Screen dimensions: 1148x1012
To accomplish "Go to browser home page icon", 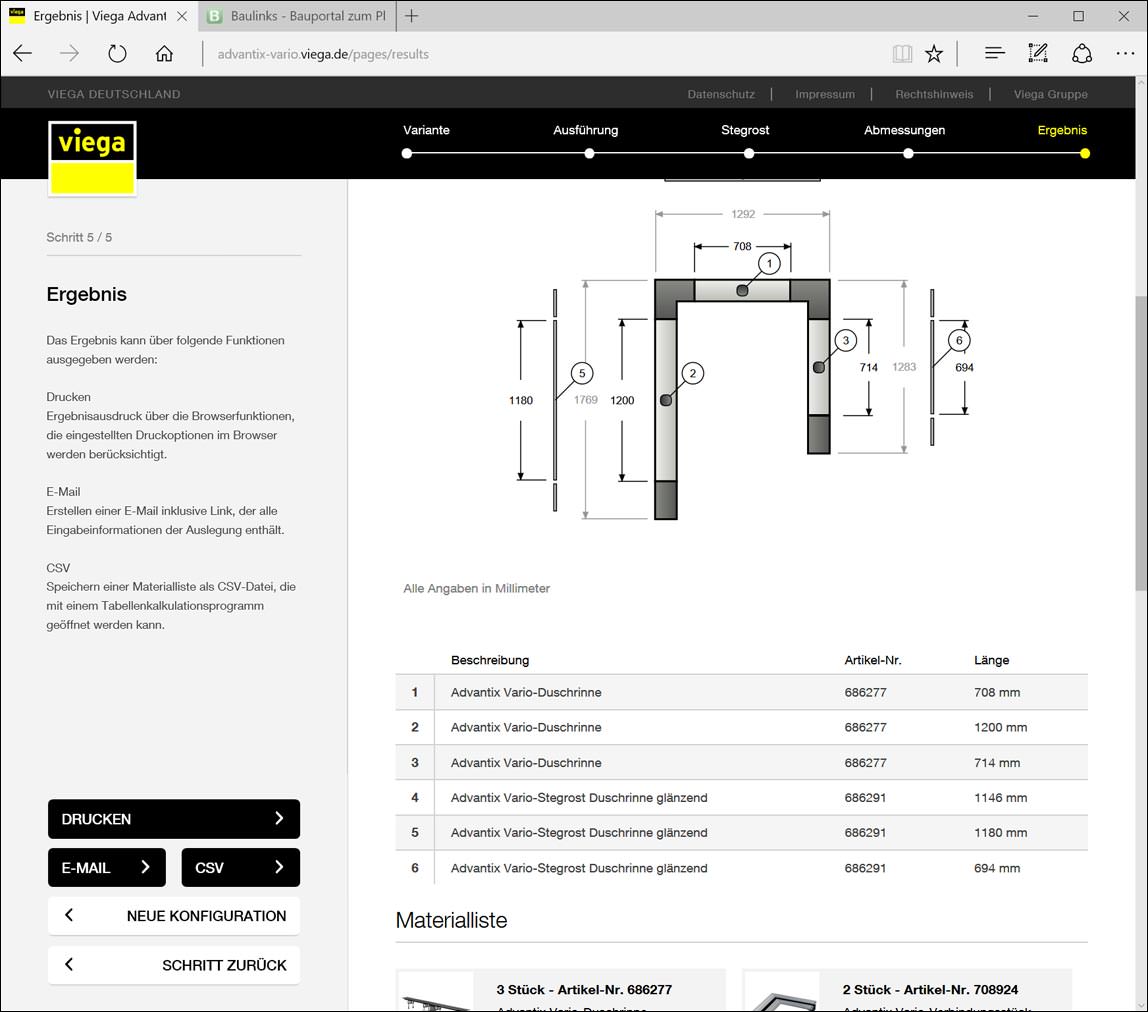I will tap(165, 53).
